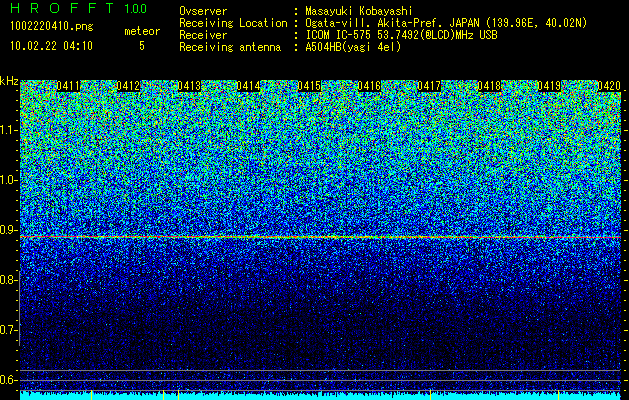Screen dimensions: 629x400
Task: Click the version number 1.0.0
Action: [x=136, y=8]
